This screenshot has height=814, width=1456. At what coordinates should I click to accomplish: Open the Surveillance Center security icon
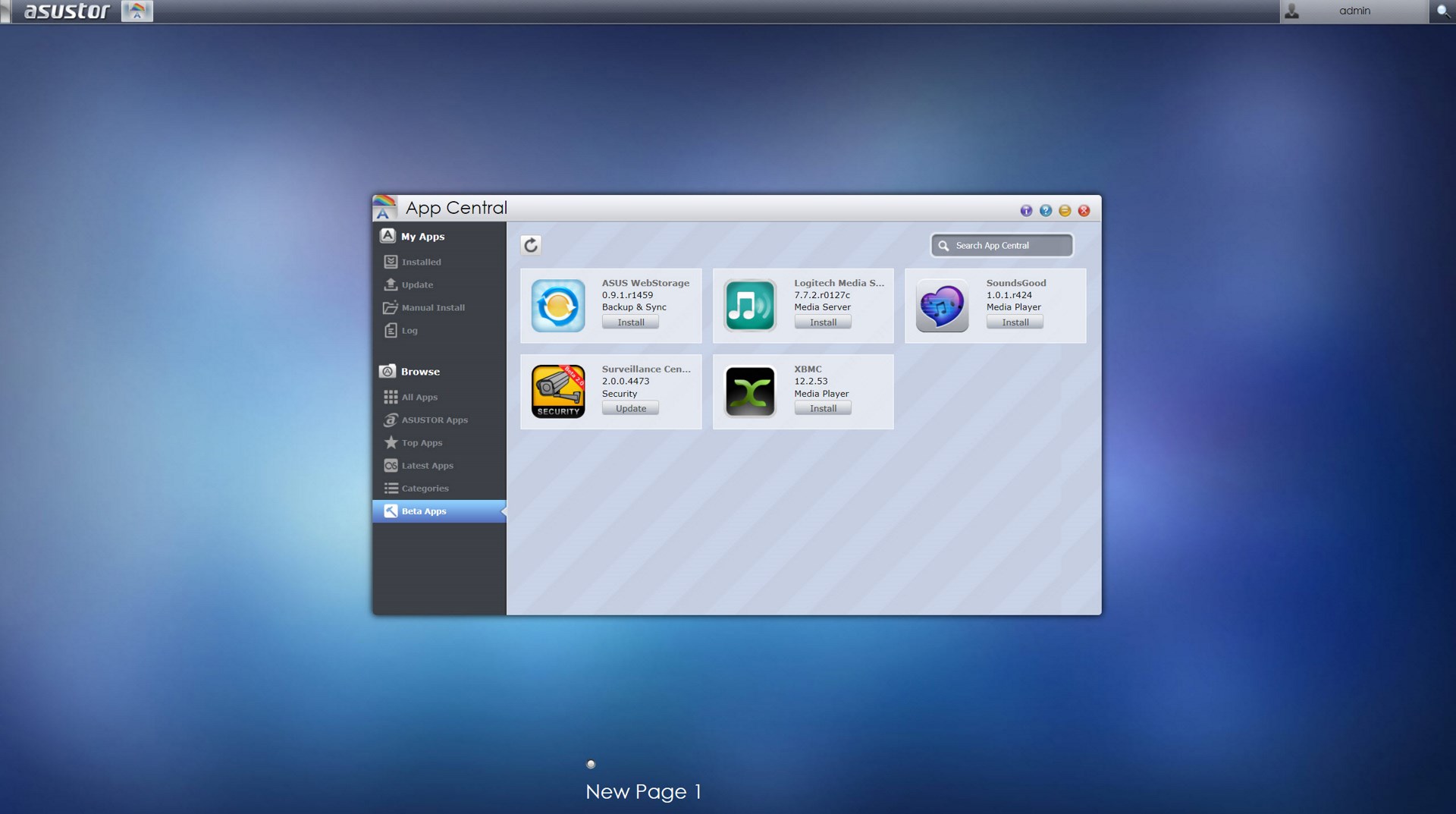tap(558, 391)
